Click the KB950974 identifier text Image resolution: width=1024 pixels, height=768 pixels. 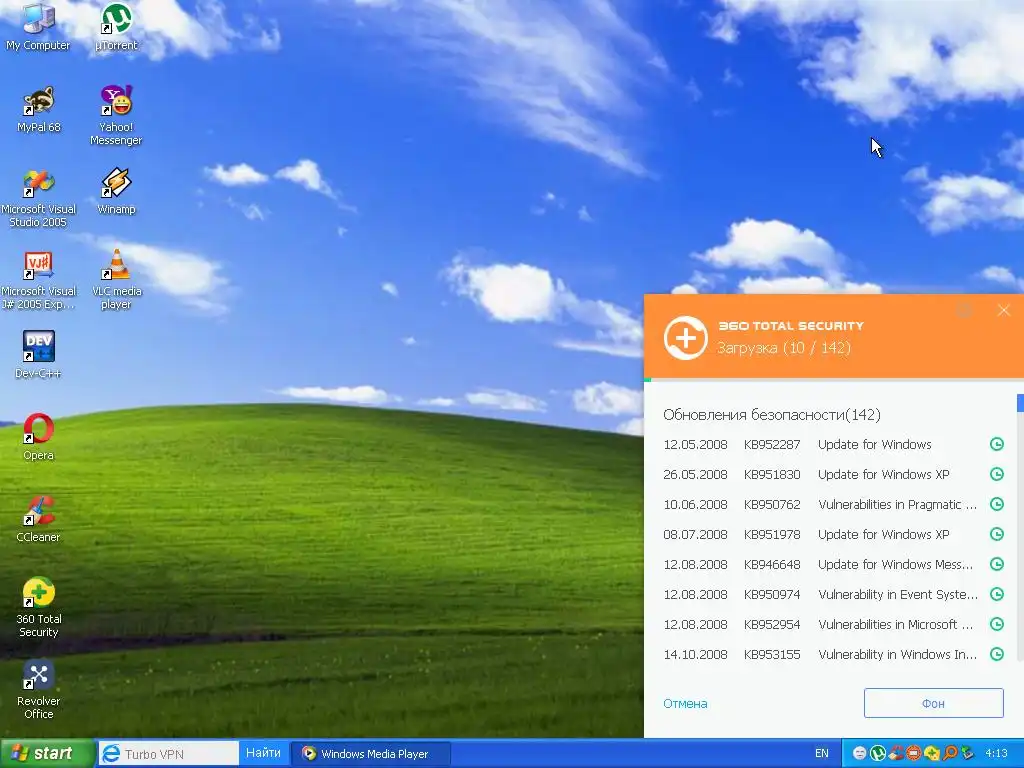772,594
